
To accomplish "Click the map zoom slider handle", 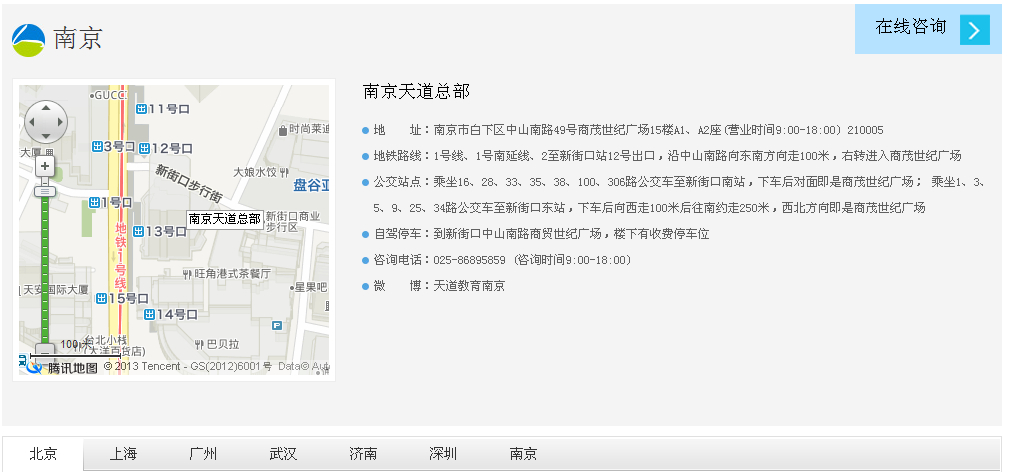I will [44, 190].
